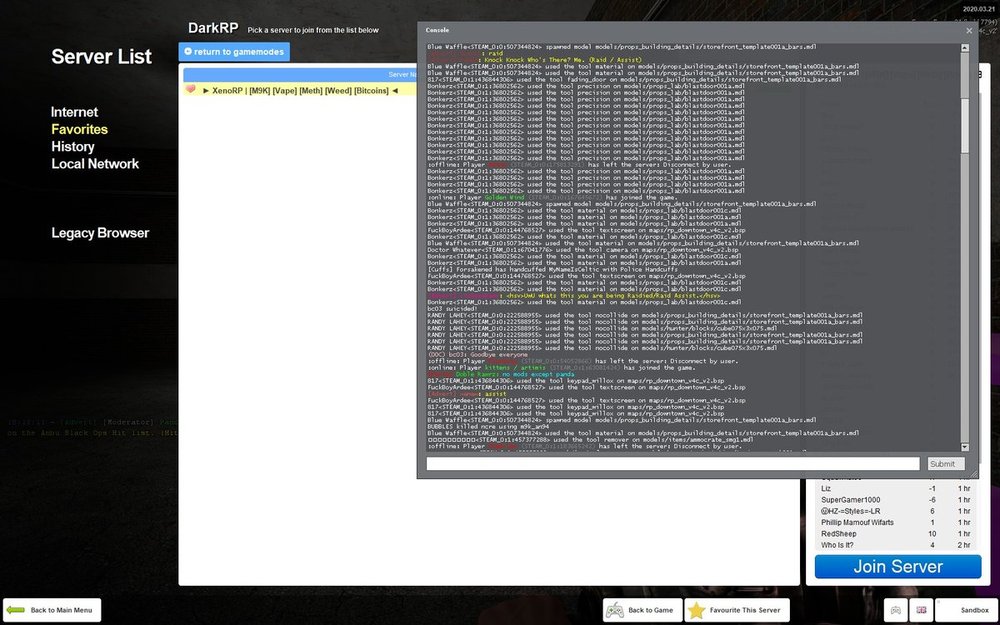Click the gamepad icon on Back to Game
The image size is (1000, 625).
click(616, 610)
